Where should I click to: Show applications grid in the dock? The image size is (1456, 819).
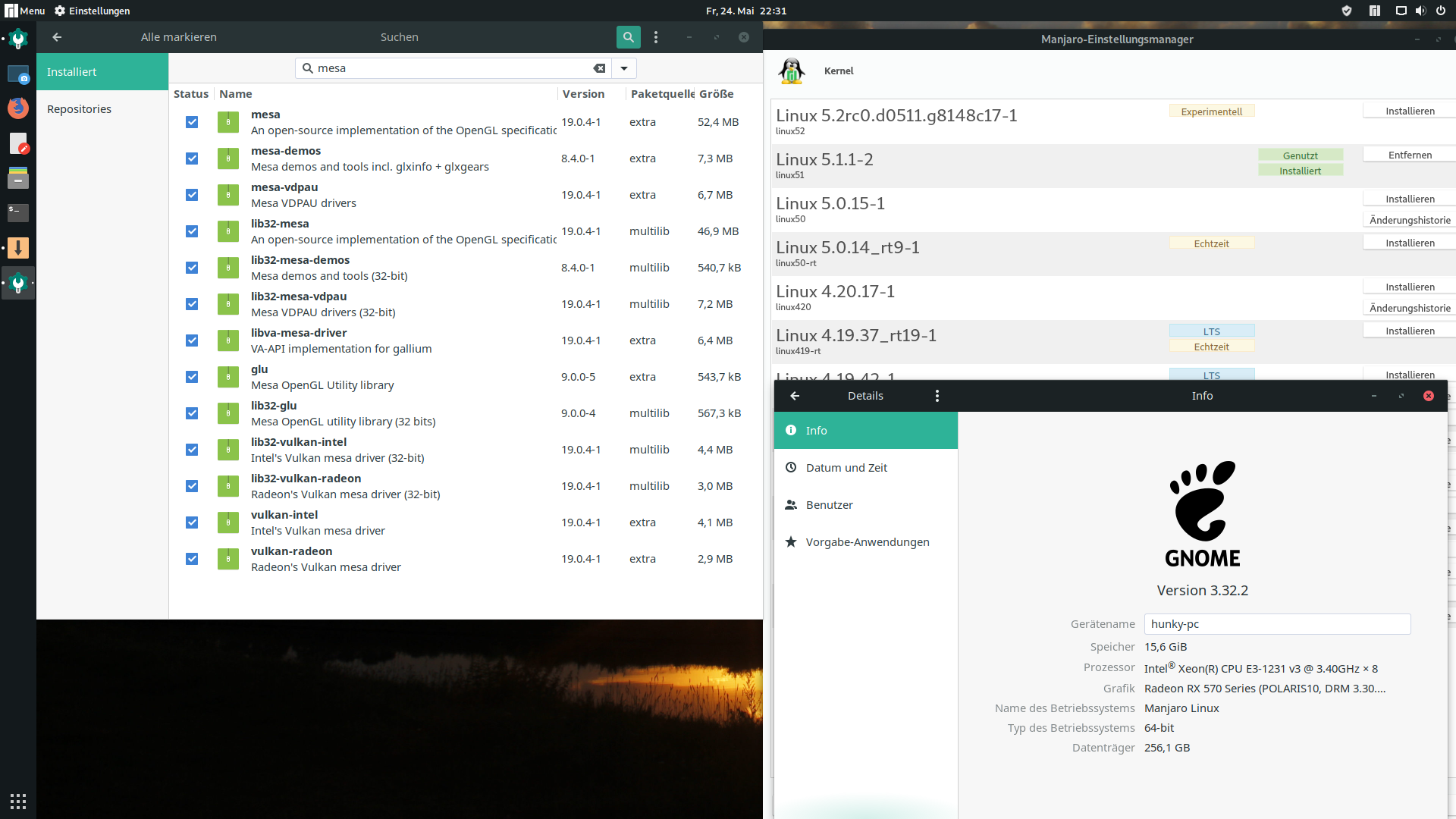[x=18, y=802]
